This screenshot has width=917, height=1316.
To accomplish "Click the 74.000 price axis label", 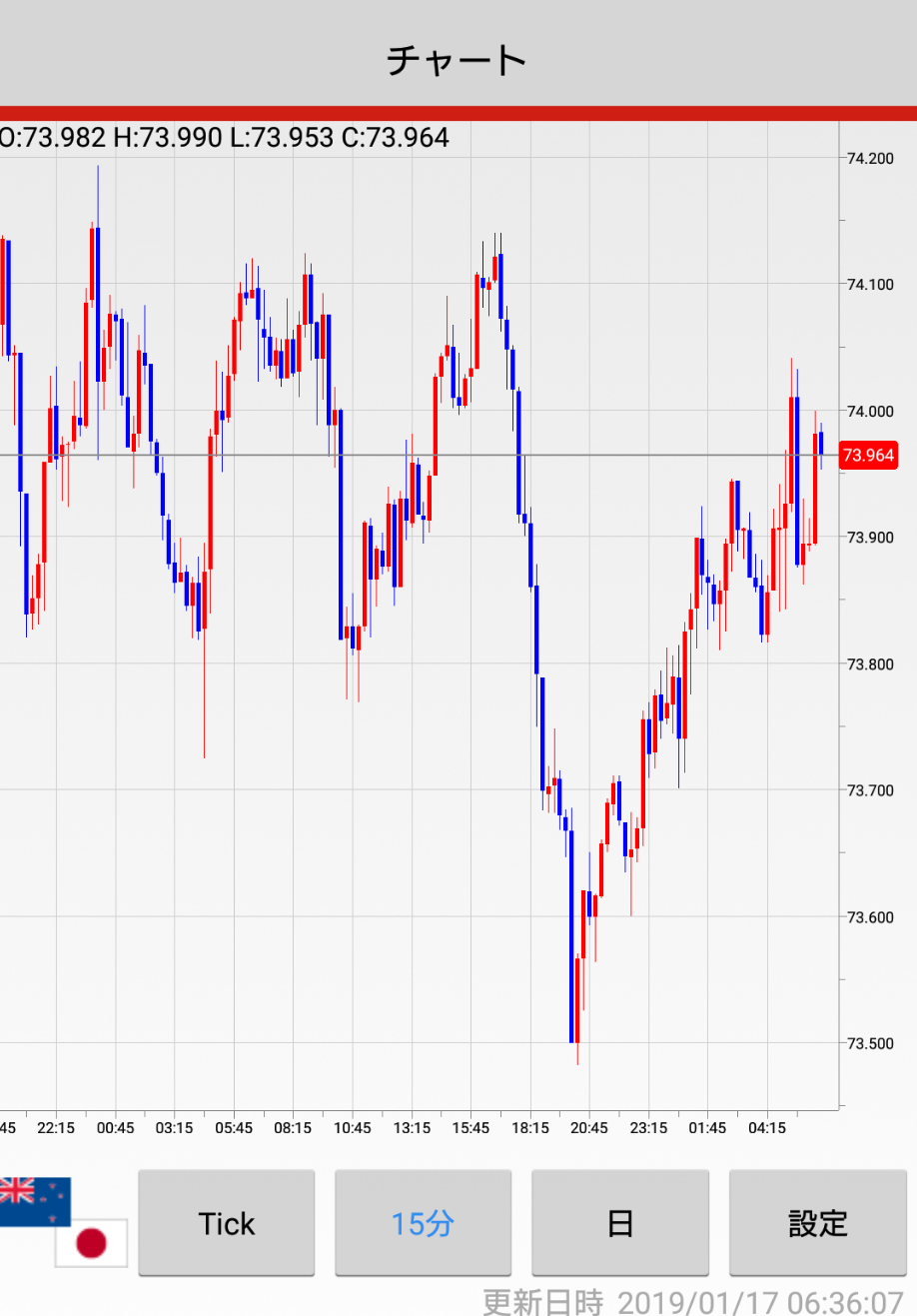I will point(870,411).
